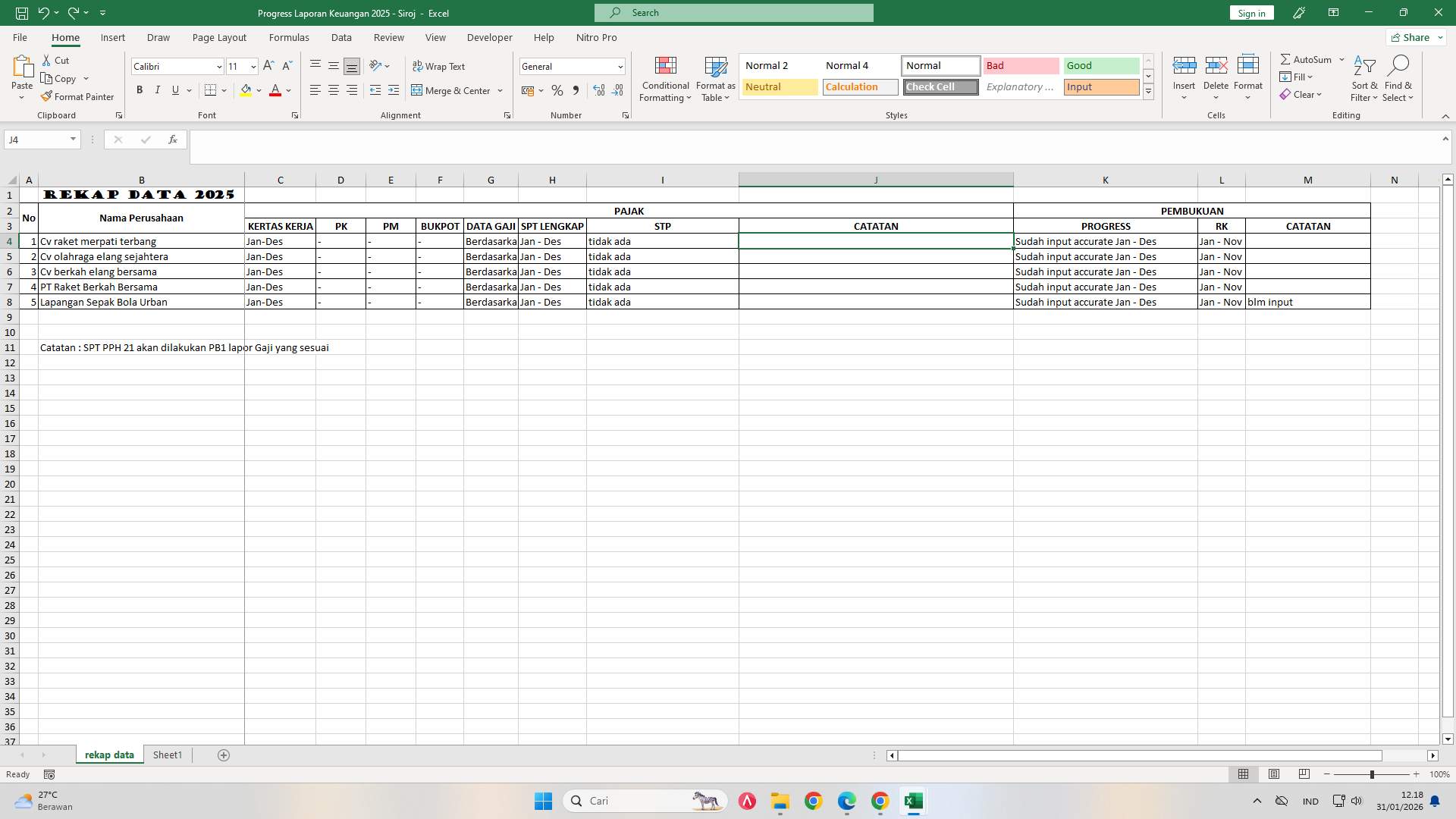Click the zoom slider in status bar

pyautogui.click(x=1371, y=774)
